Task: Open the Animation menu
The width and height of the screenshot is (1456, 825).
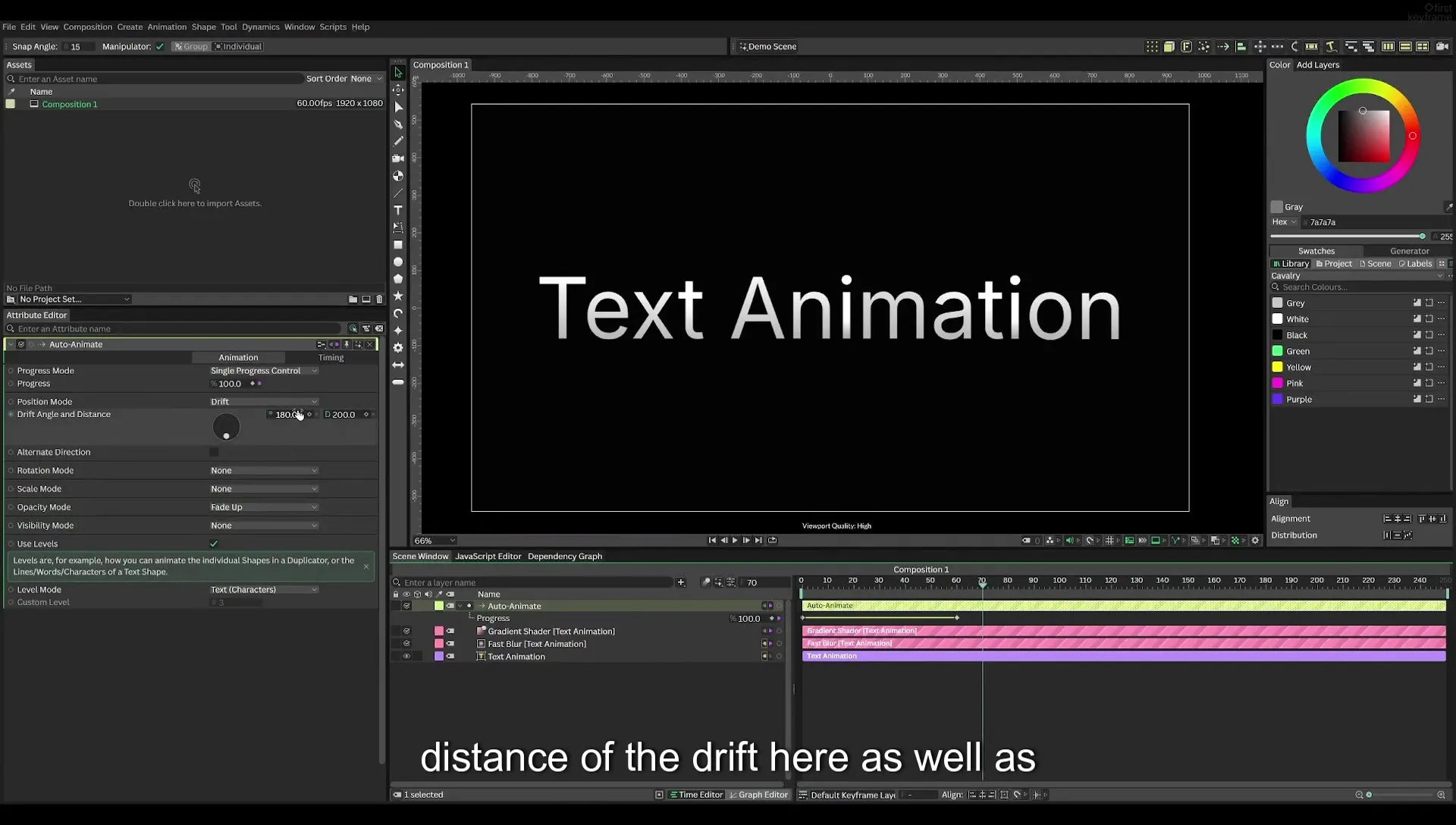Action: click(x=167, y=27)
